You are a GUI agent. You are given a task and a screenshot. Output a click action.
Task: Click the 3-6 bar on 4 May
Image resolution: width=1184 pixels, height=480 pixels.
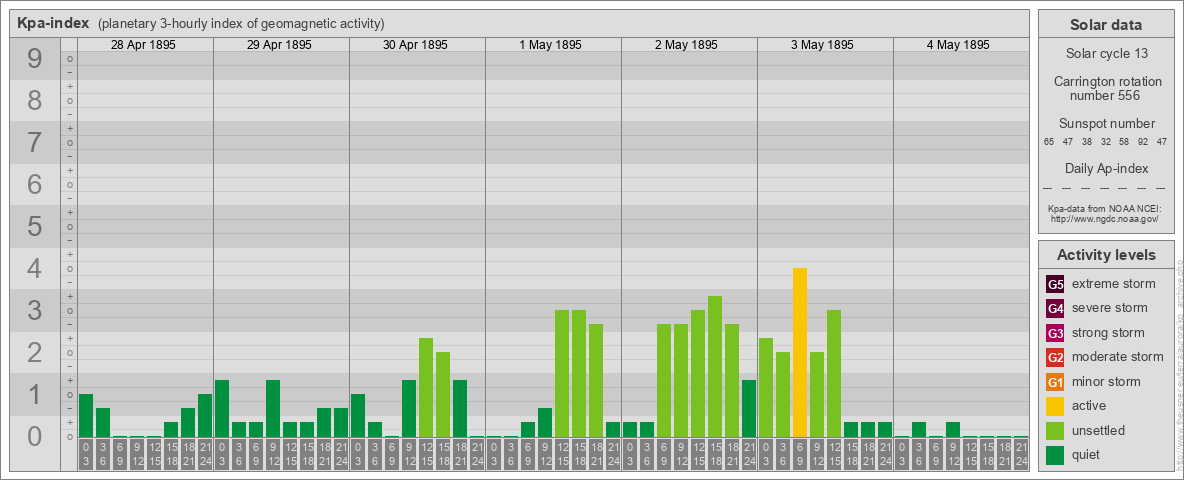919,429
